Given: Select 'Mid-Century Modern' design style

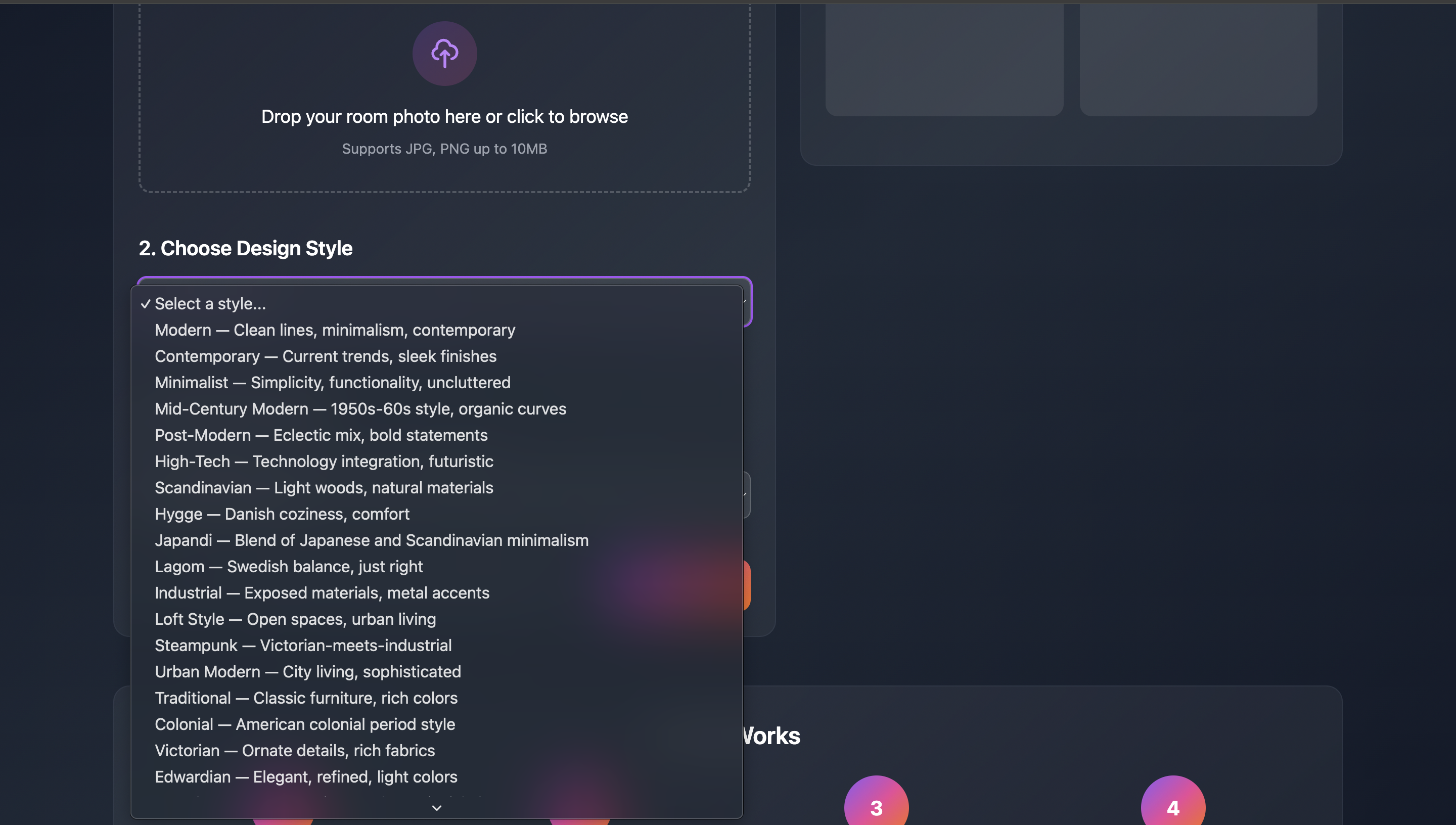Looking at the screenshot, I should tap(360, 408).
